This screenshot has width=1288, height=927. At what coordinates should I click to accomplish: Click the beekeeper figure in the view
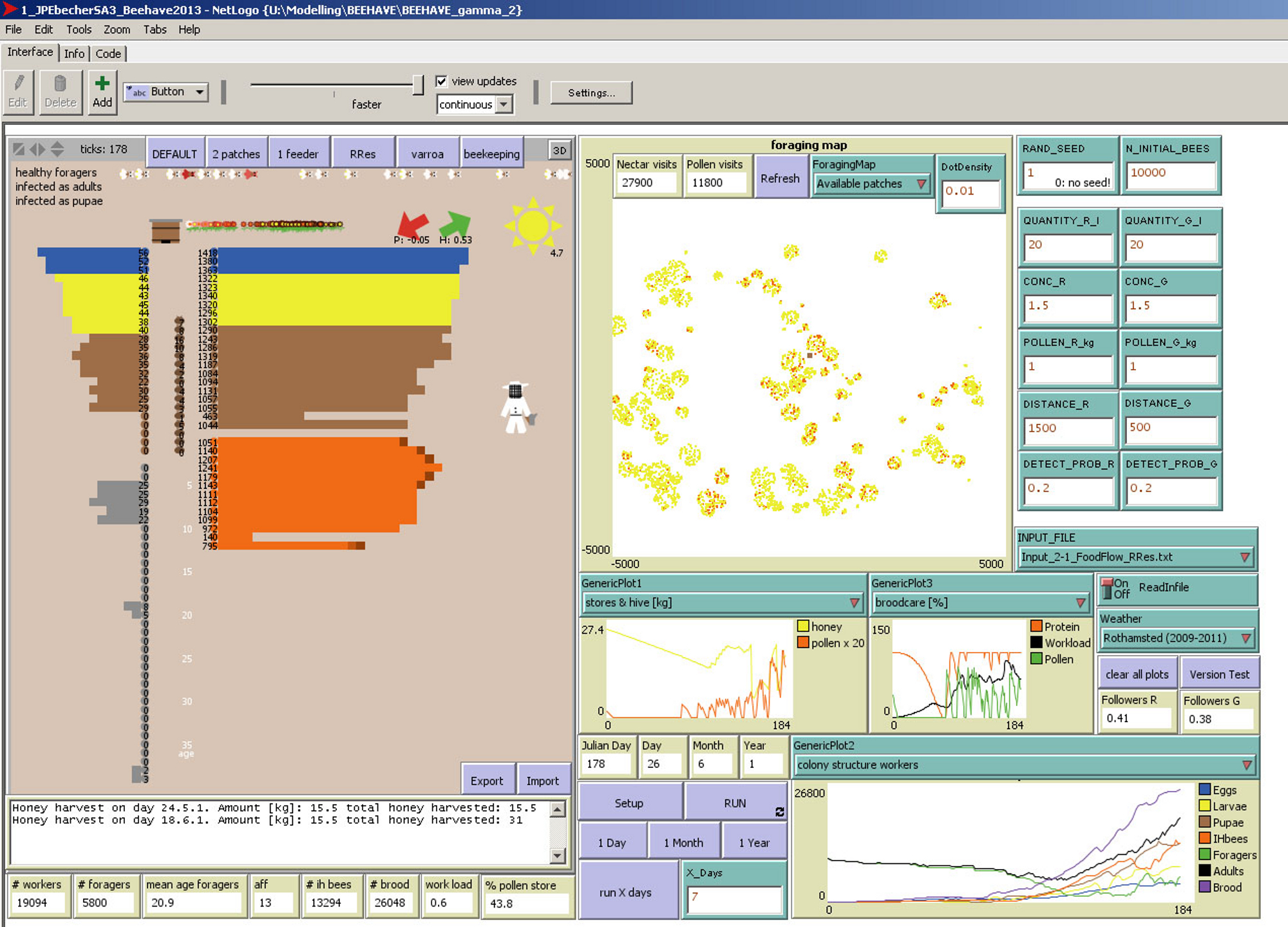[x=516, y=408]
